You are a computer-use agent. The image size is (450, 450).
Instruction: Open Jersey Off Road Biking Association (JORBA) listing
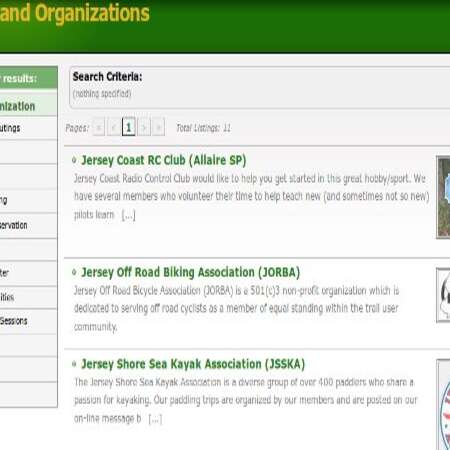[191, 272]
